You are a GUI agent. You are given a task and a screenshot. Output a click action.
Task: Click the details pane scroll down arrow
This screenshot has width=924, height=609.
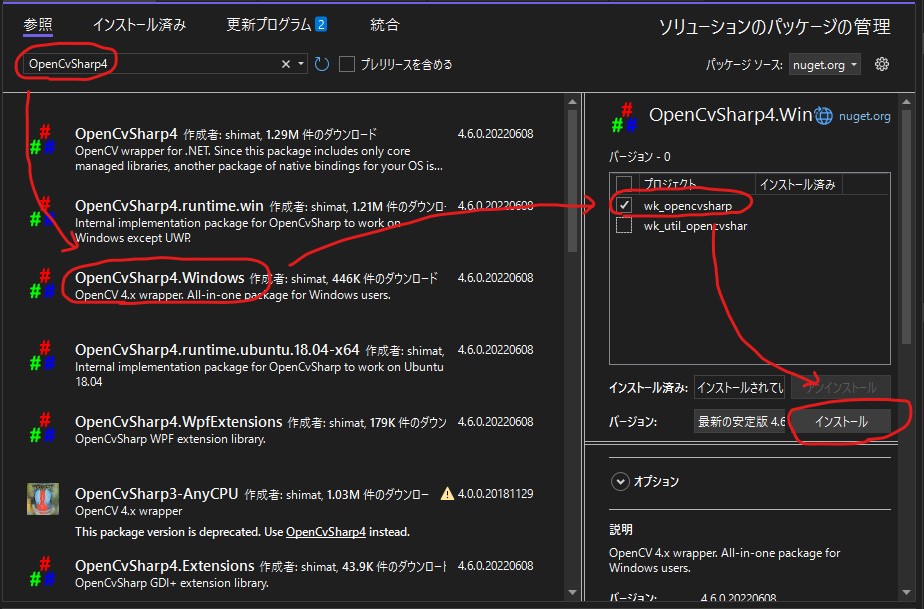907,592
